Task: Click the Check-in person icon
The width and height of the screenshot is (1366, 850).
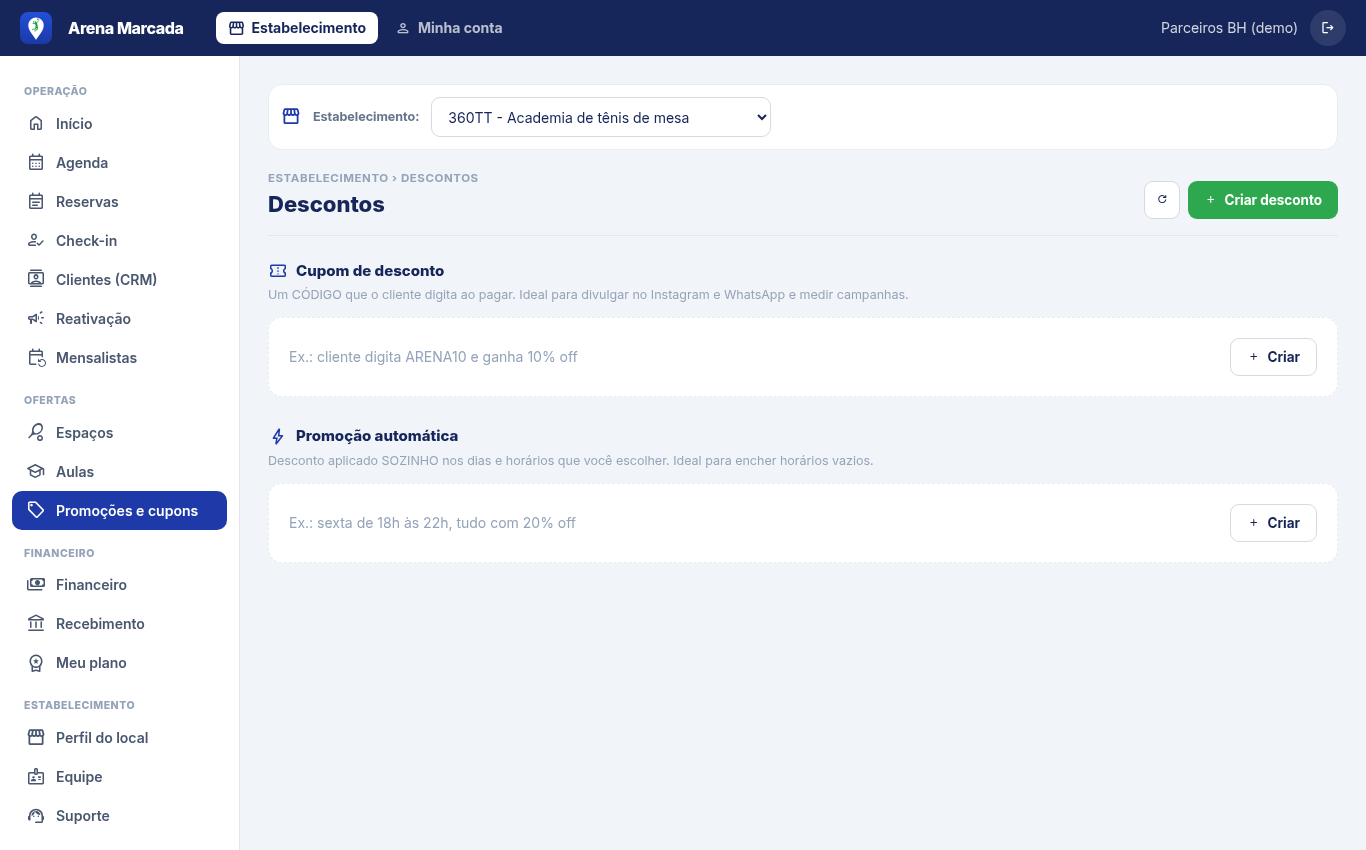Action: [x=36, y=241]
